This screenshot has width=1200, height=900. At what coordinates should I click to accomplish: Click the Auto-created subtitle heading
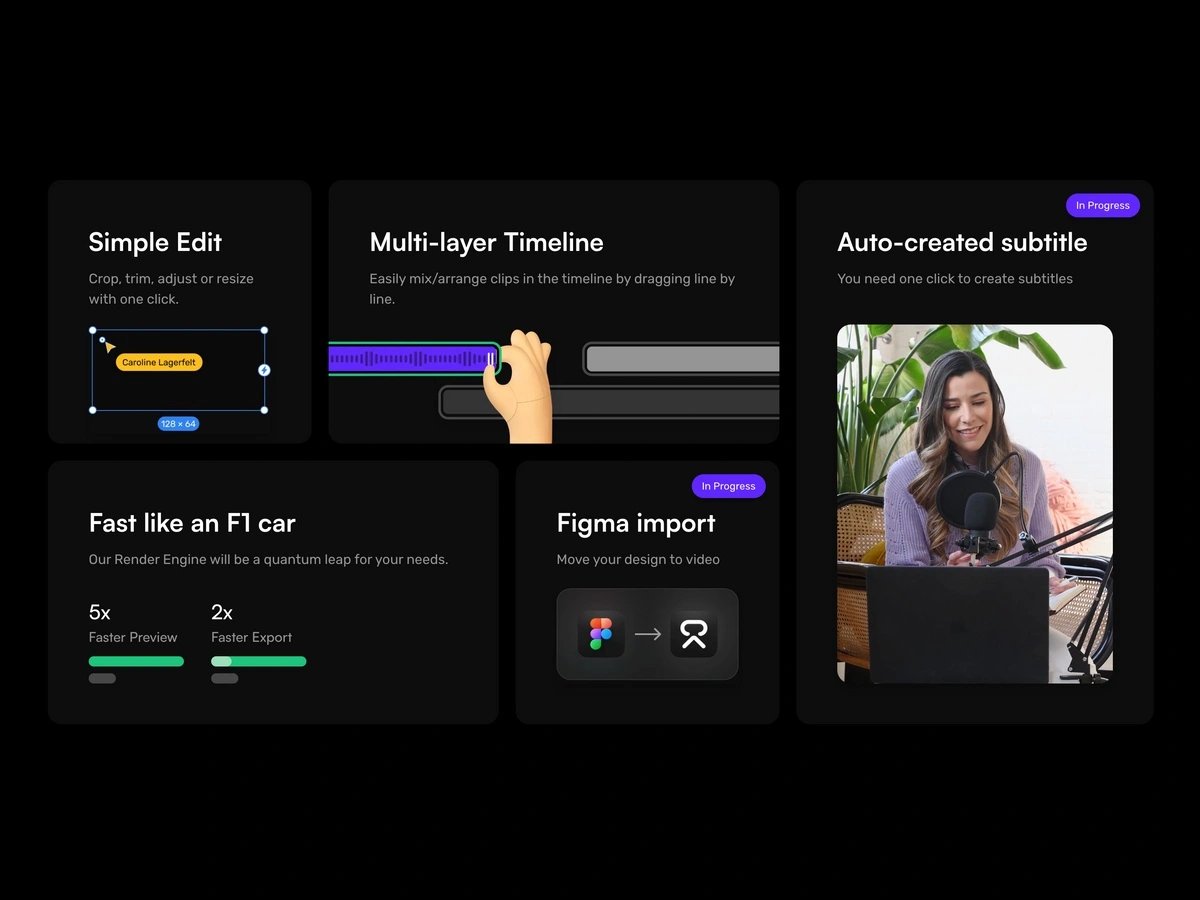(962, 242)
